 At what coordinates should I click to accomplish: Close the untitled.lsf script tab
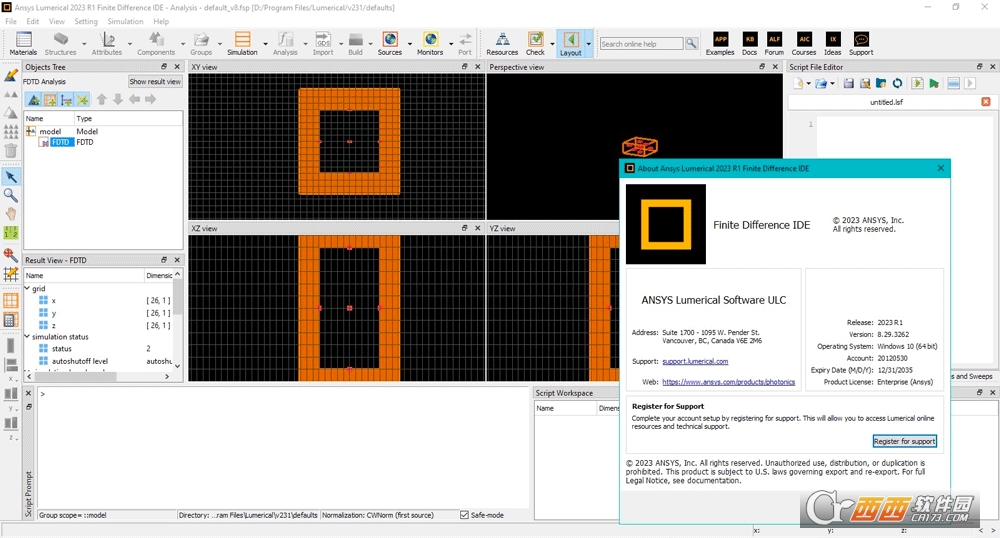click(986, 102)
